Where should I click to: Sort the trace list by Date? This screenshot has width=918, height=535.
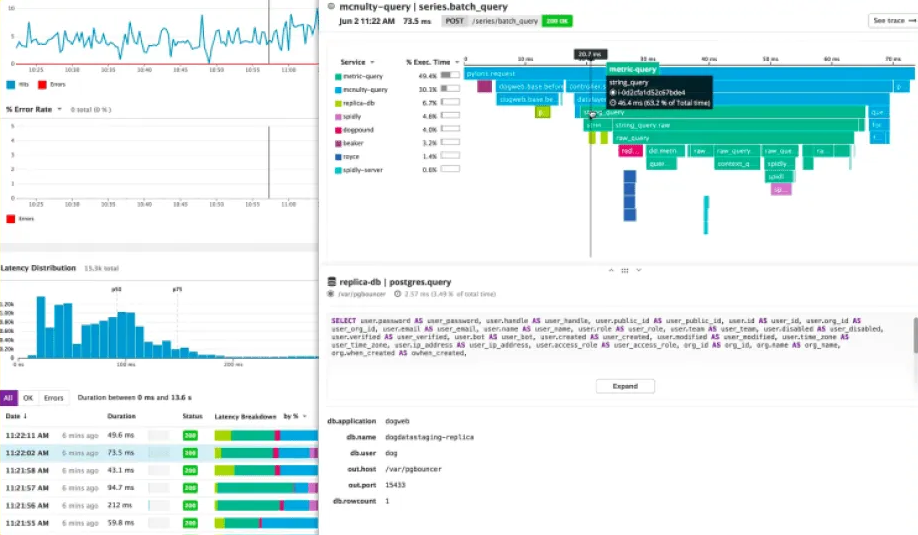point(16,416)
